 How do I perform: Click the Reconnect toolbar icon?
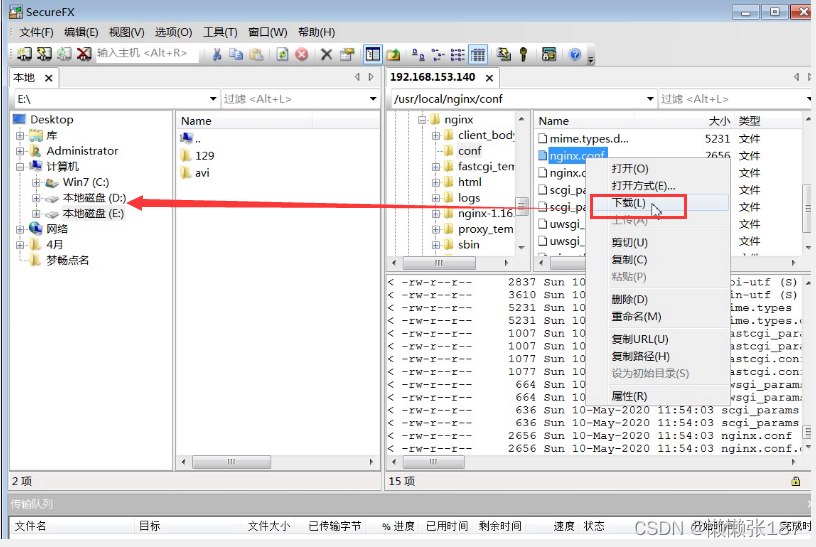click(x=63, y=54)
